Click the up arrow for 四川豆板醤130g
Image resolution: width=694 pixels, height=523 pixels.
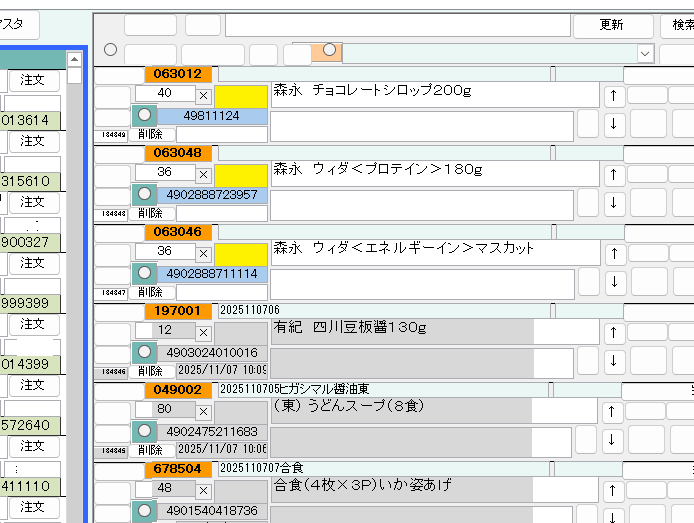613,333
